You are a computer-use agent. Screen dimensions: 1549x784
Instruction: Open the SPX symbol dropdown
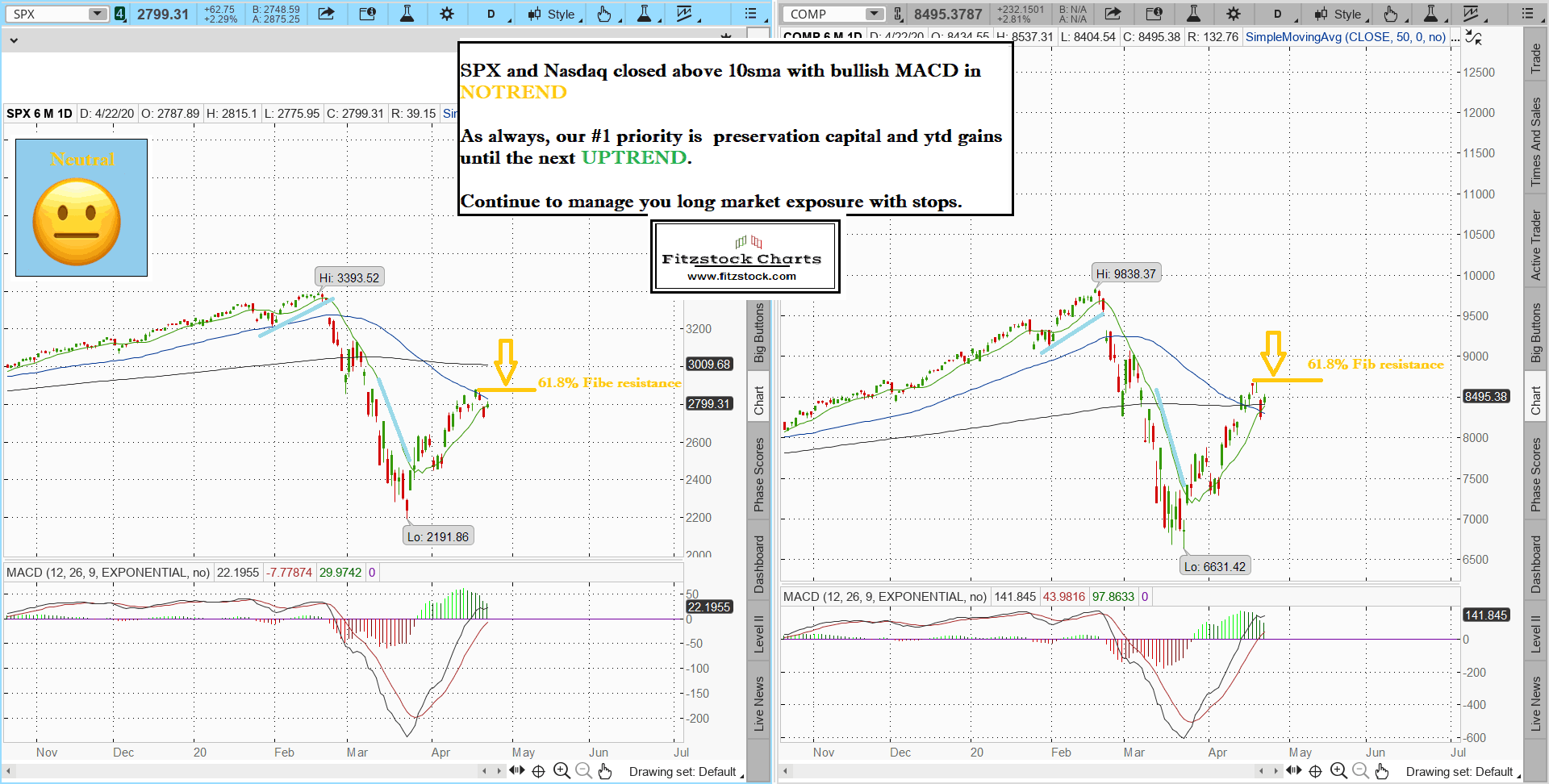(97, 14)
